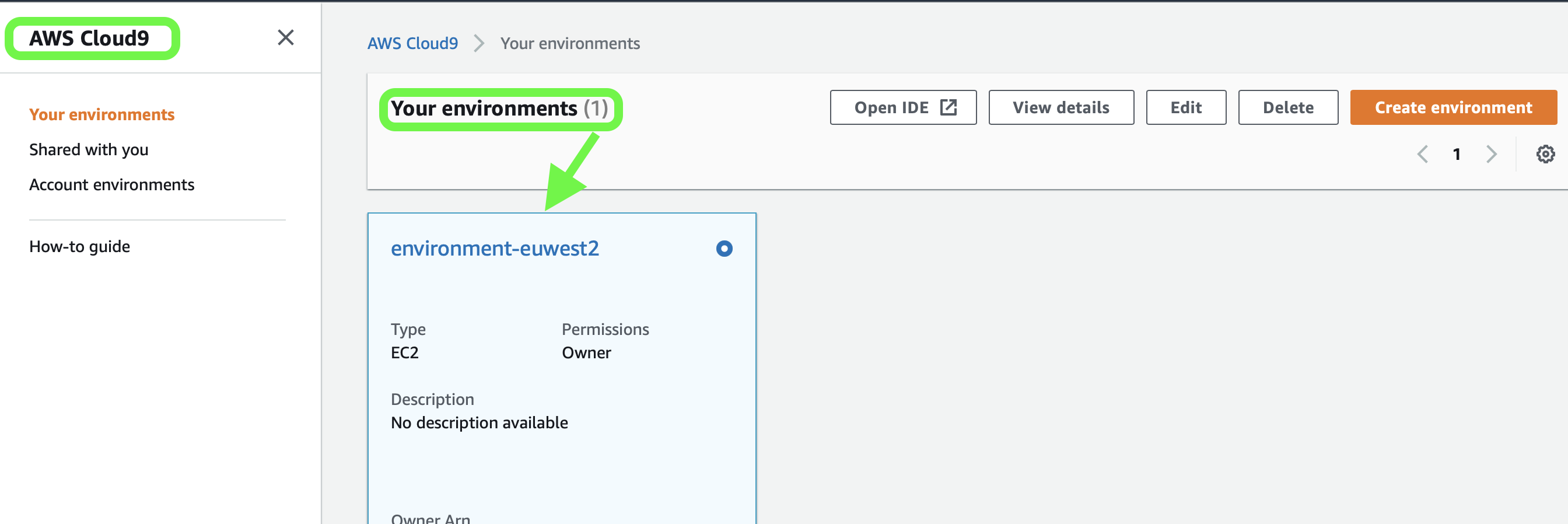The image size is (1568, 524).
Task: Select the environment-euwest2 environment radio button
Action: click(x=724, y=249)
